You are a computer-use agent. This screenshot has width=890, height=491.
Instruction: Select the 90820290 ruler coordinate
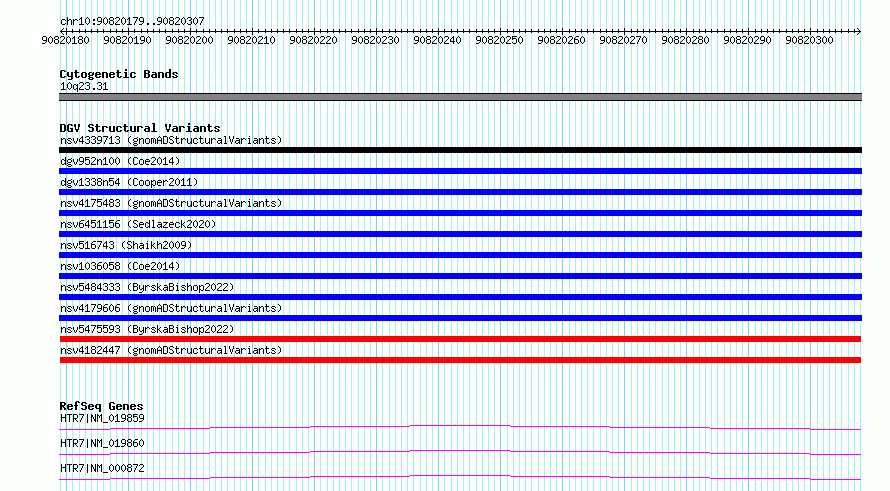[x=747, y=40]
